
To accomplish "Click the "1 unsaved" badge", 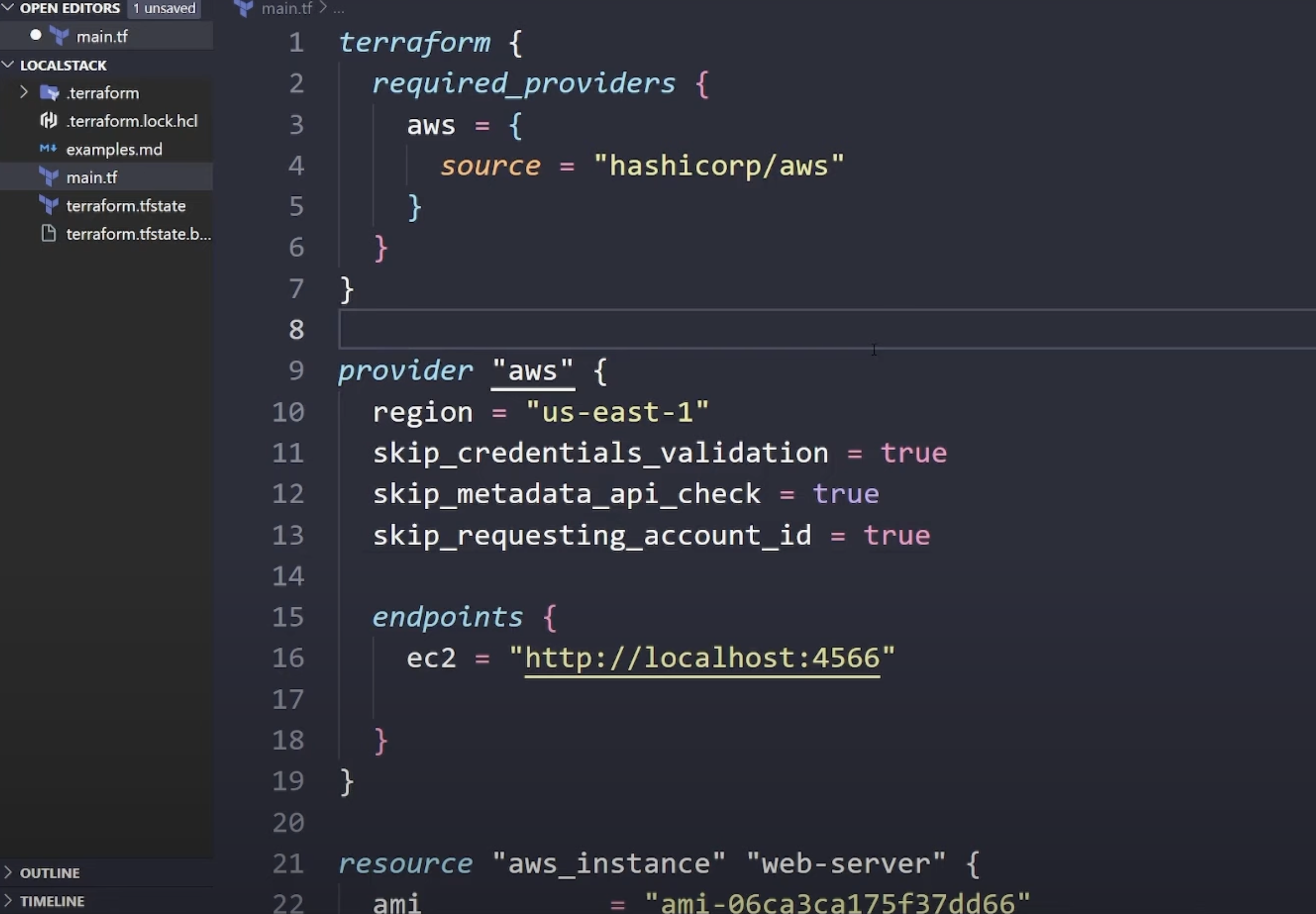I will (x=164, y=9).
